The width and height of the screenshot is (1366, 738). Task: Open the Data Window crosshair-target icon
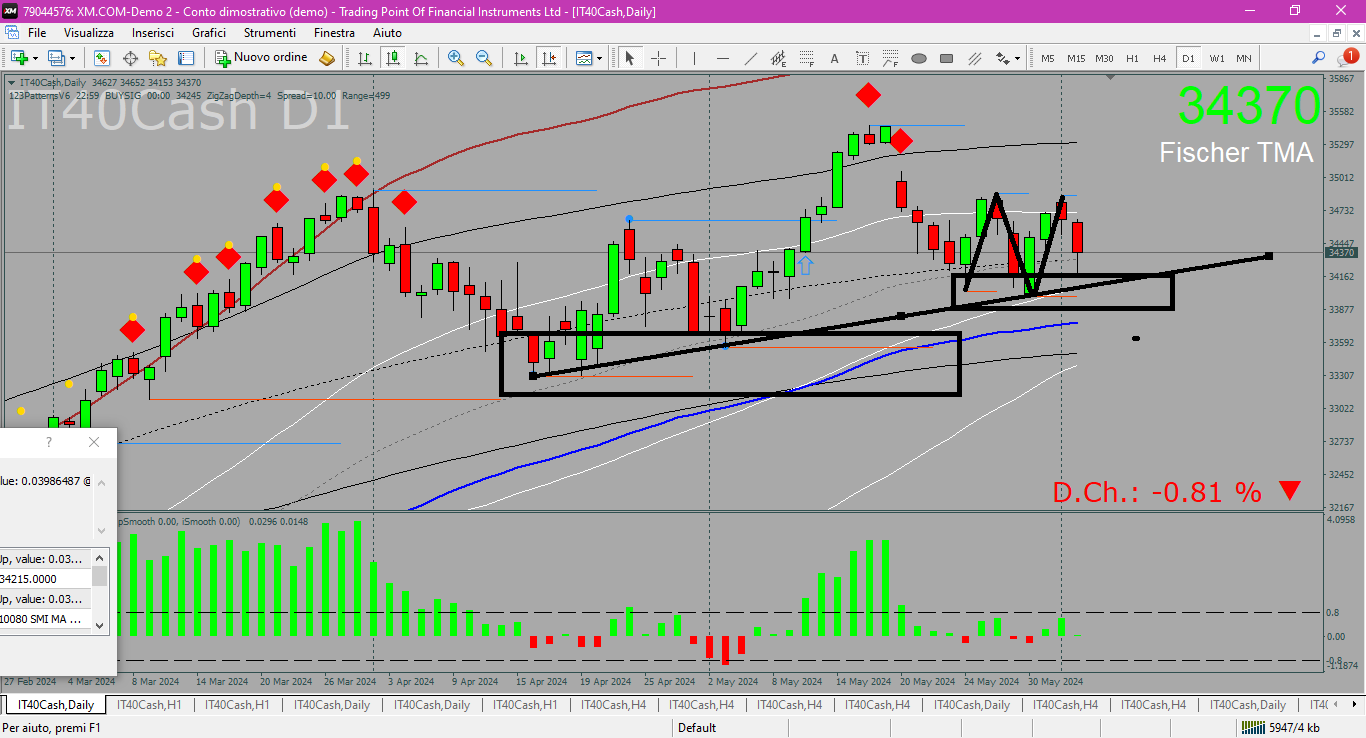click(x=130, y=58)
